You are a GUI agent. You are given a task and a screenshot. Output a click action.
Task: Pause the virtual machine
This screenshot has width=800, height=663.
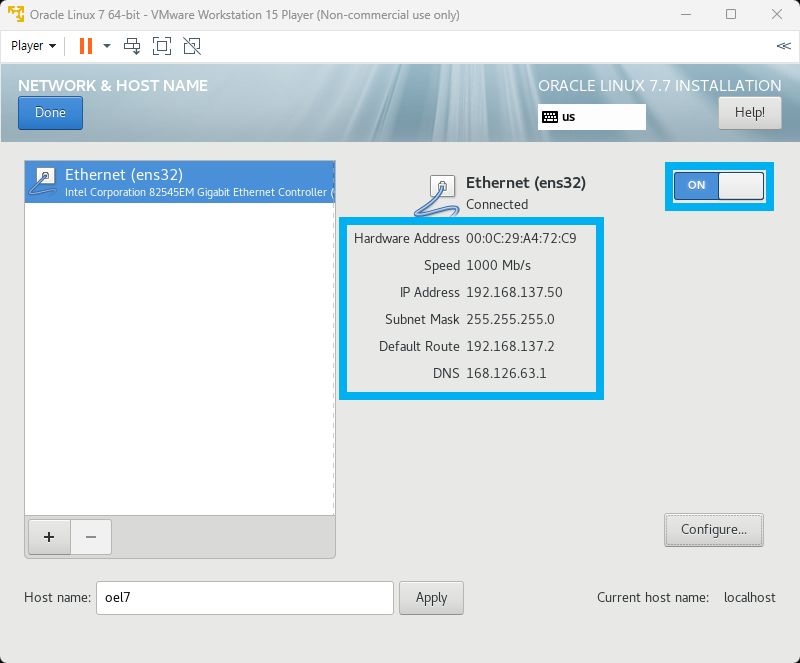click(x=86, y=46)
